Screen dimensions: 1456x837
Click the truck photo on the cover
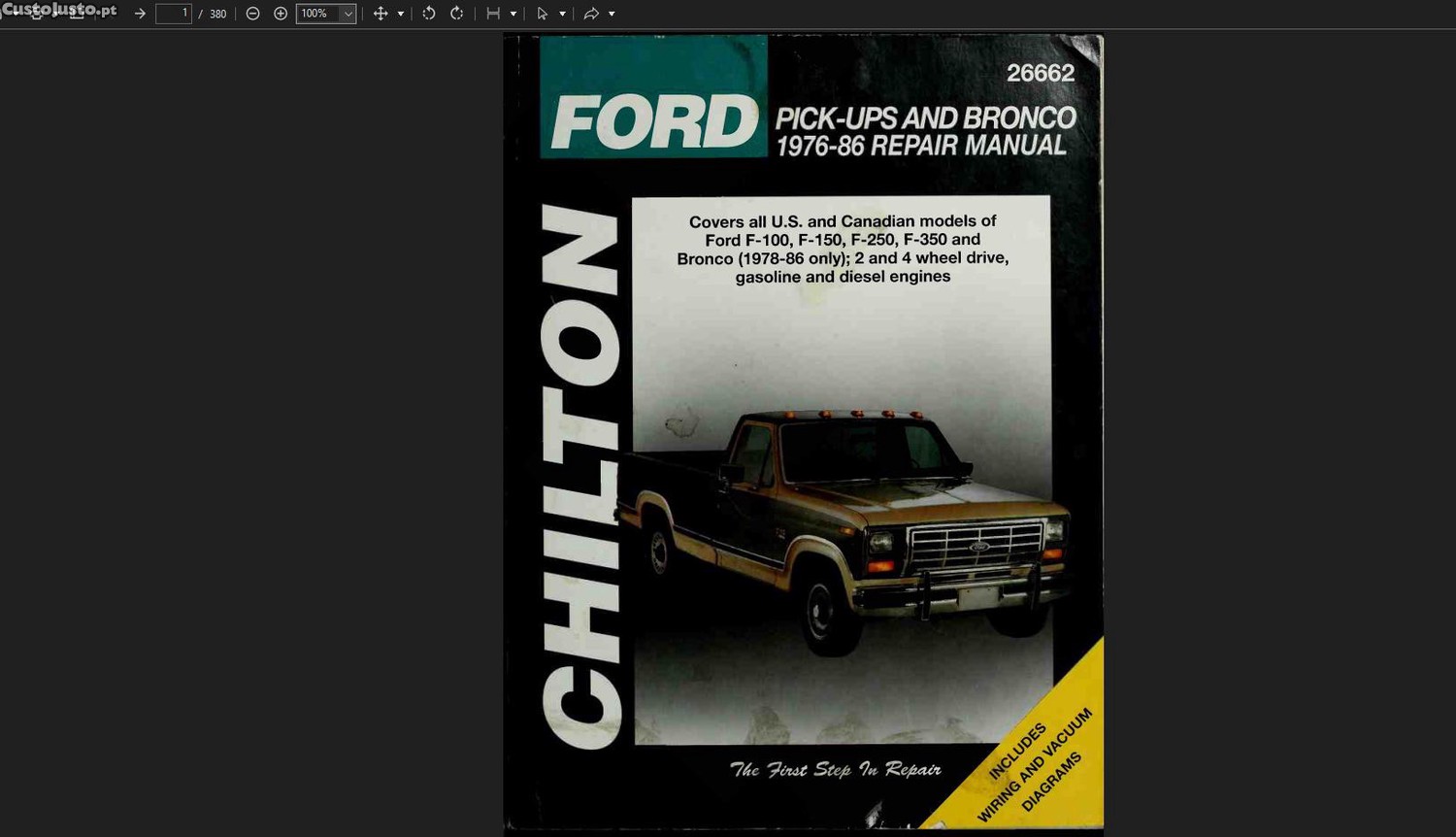point(843,524)
